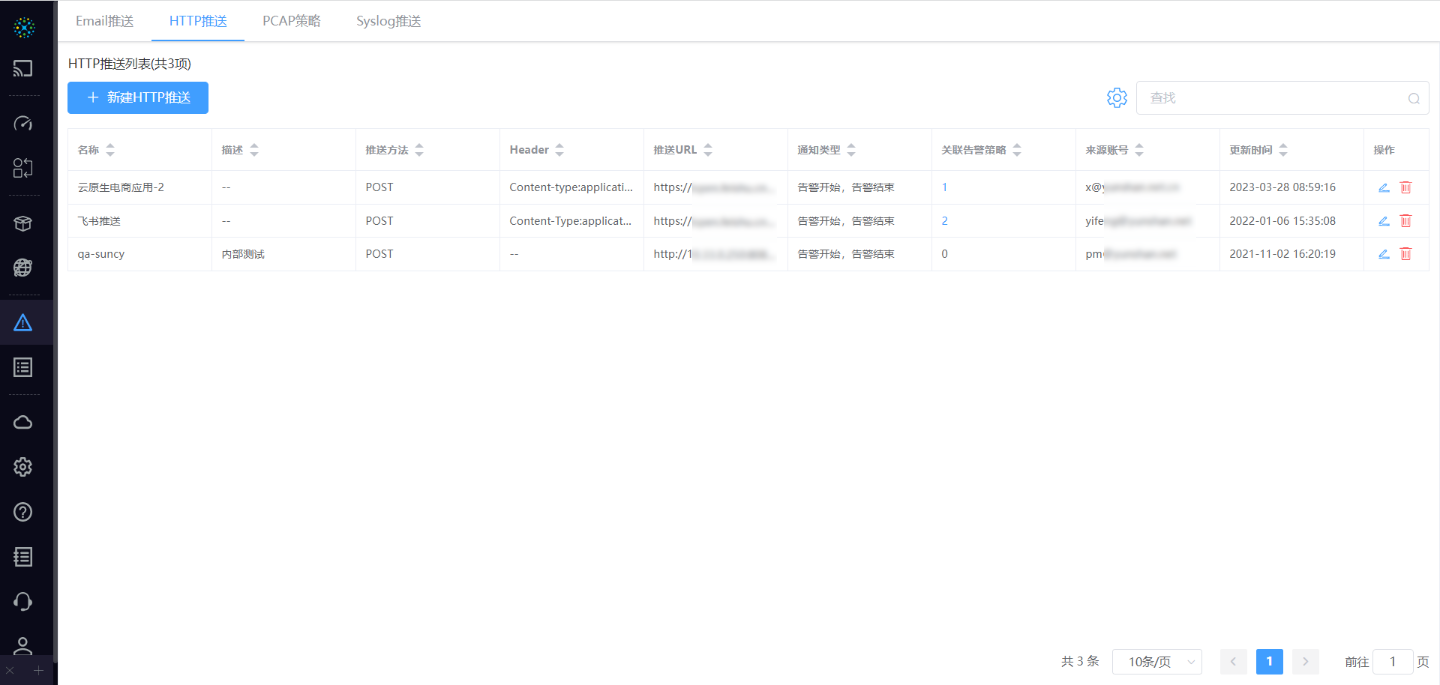The height and width of the screenshot is (685, 1440).
Task: Open the help question mark sidebar icon
Action: point(23,512)
